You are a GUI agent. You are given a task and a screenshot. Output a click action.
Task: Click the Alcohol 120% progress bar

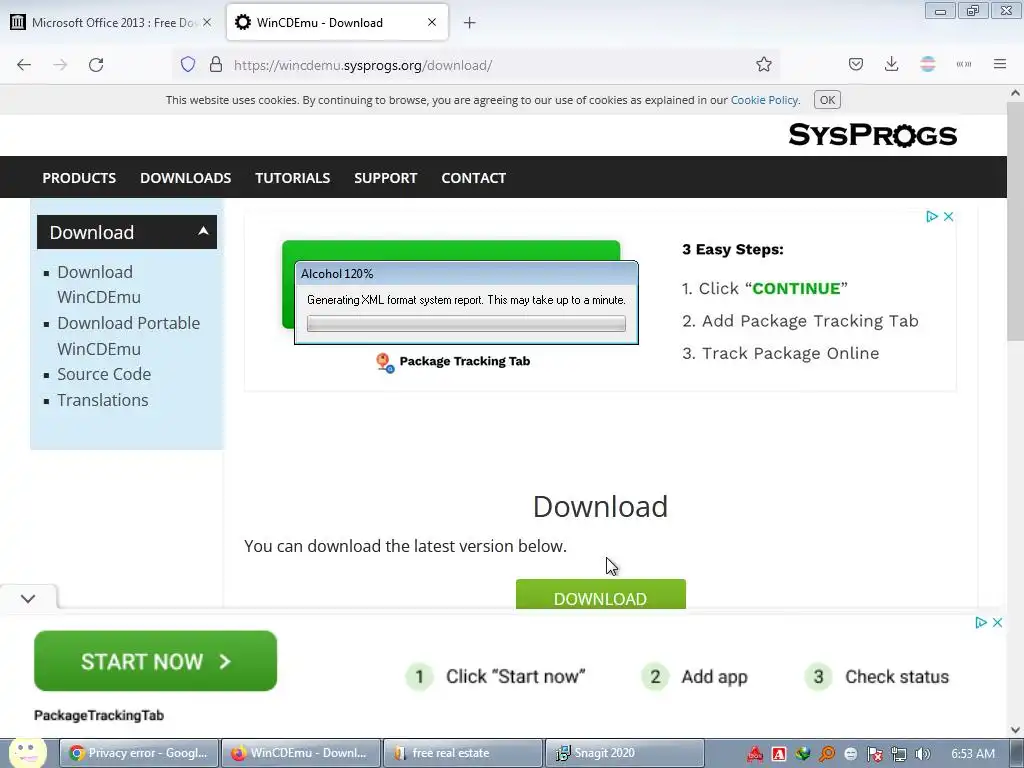pyautogui.click(x=466, y=323)
